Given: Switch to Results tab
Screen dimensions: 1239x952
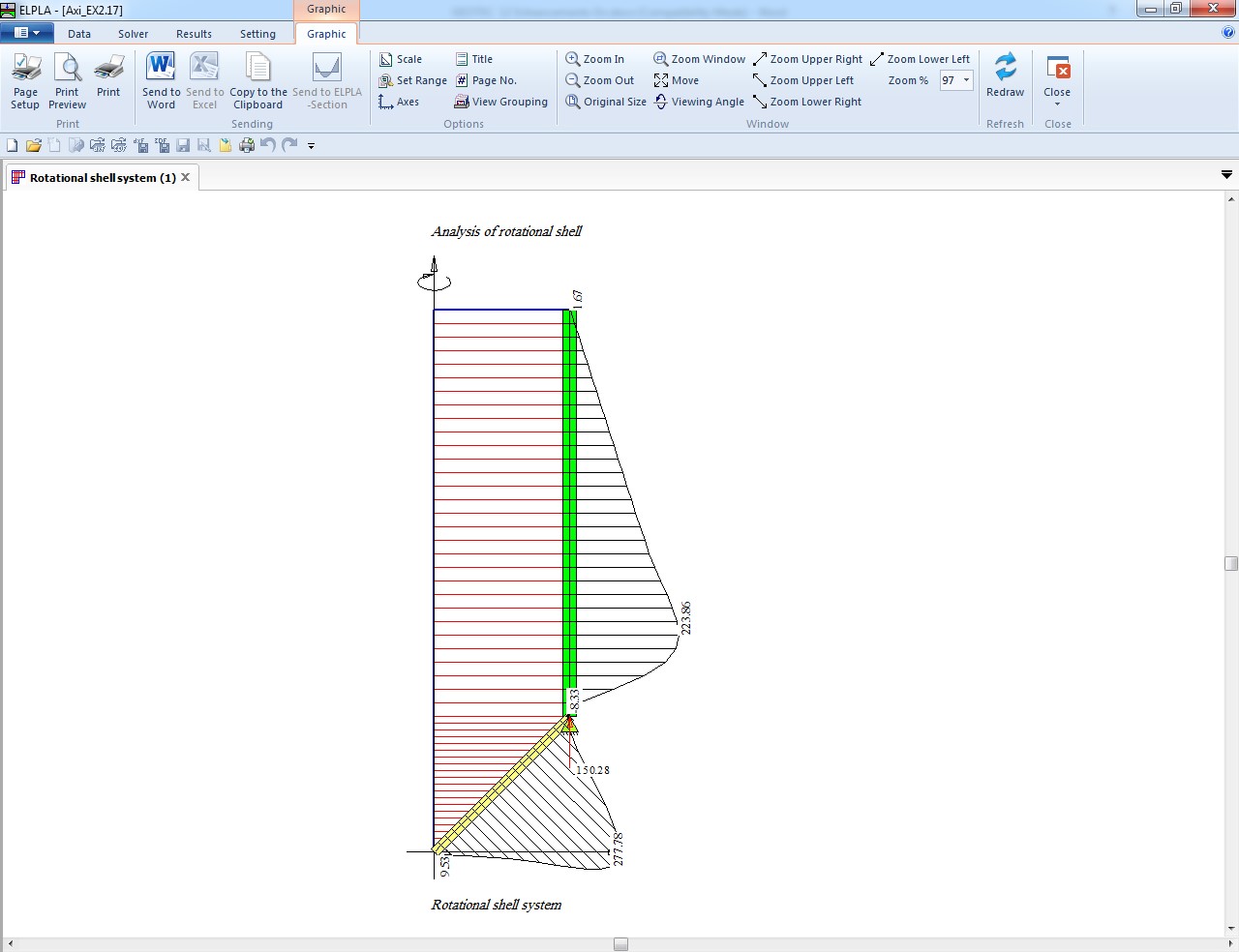Looking at the screenshot, I should pyautogui.click(x=194, y=34).
